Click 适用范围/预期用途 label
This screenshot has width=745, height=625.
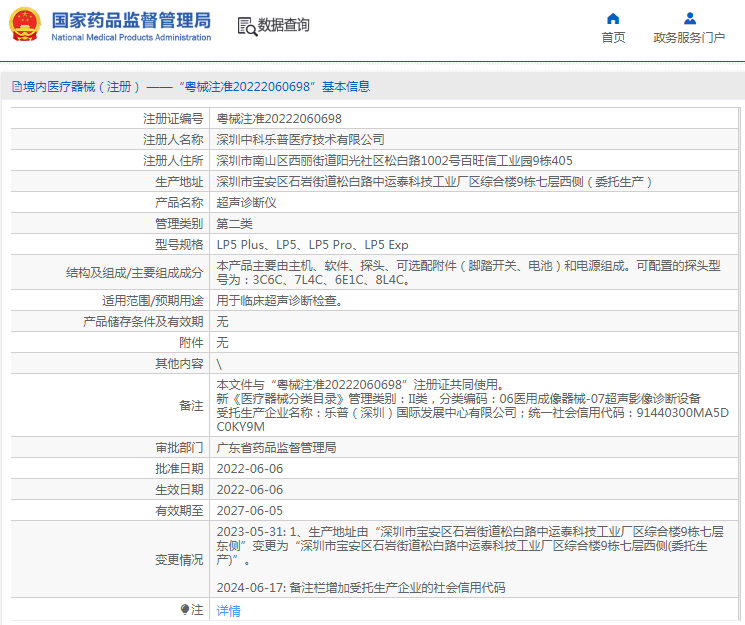pyautogui.click(x=153, y=300)
